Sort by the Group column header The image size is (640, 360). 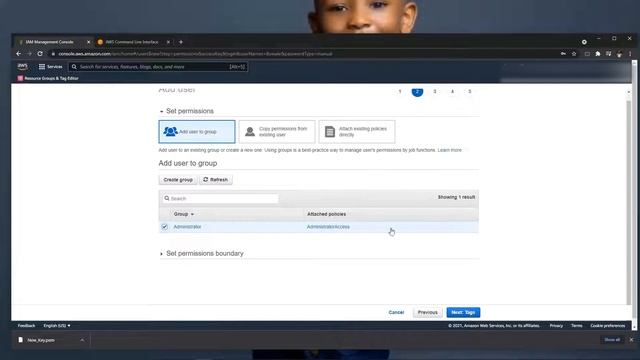(x=183, y=214)
